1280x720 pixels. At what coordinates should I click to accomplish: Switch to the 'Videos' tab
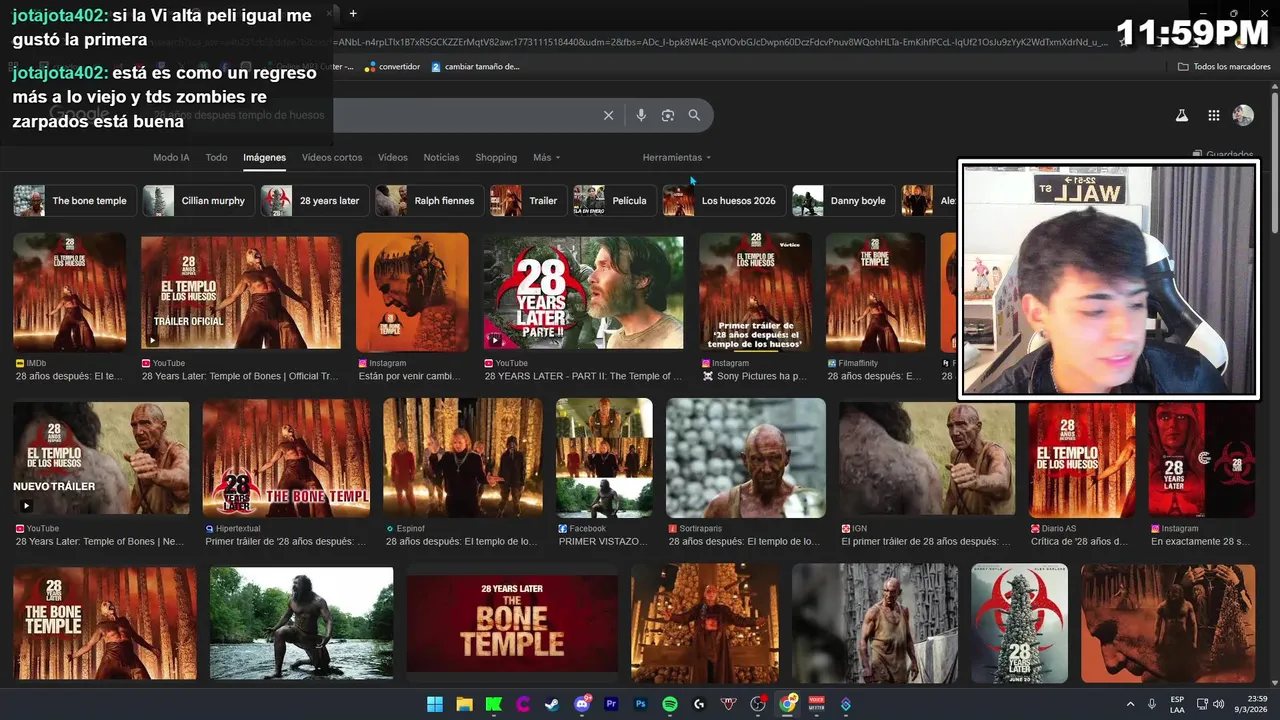(x=393, y=158)
